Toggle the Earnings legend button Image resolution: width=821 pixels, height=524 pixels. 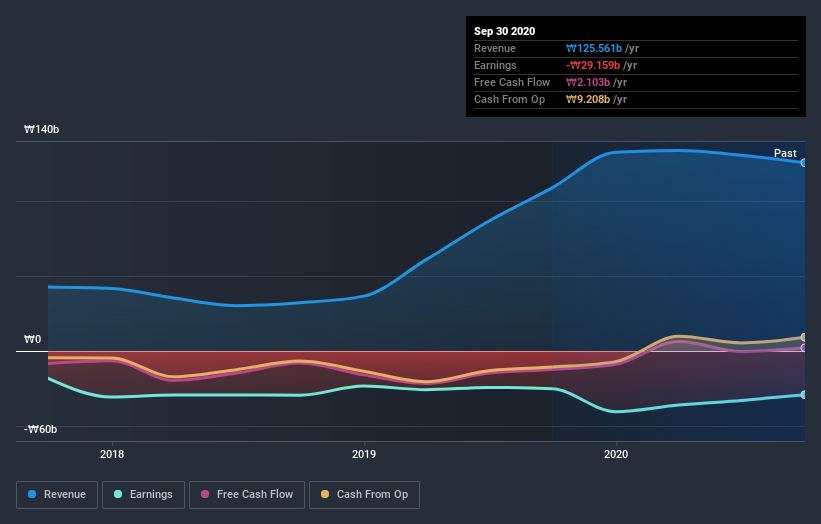[x=143, y=495]
